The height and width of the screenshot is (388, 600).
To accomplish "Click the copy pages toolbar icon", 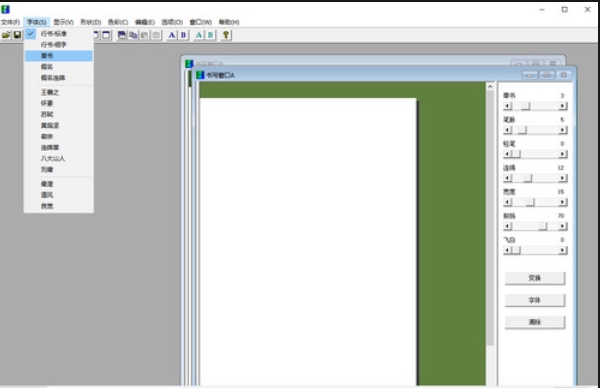I will [133, 35].
